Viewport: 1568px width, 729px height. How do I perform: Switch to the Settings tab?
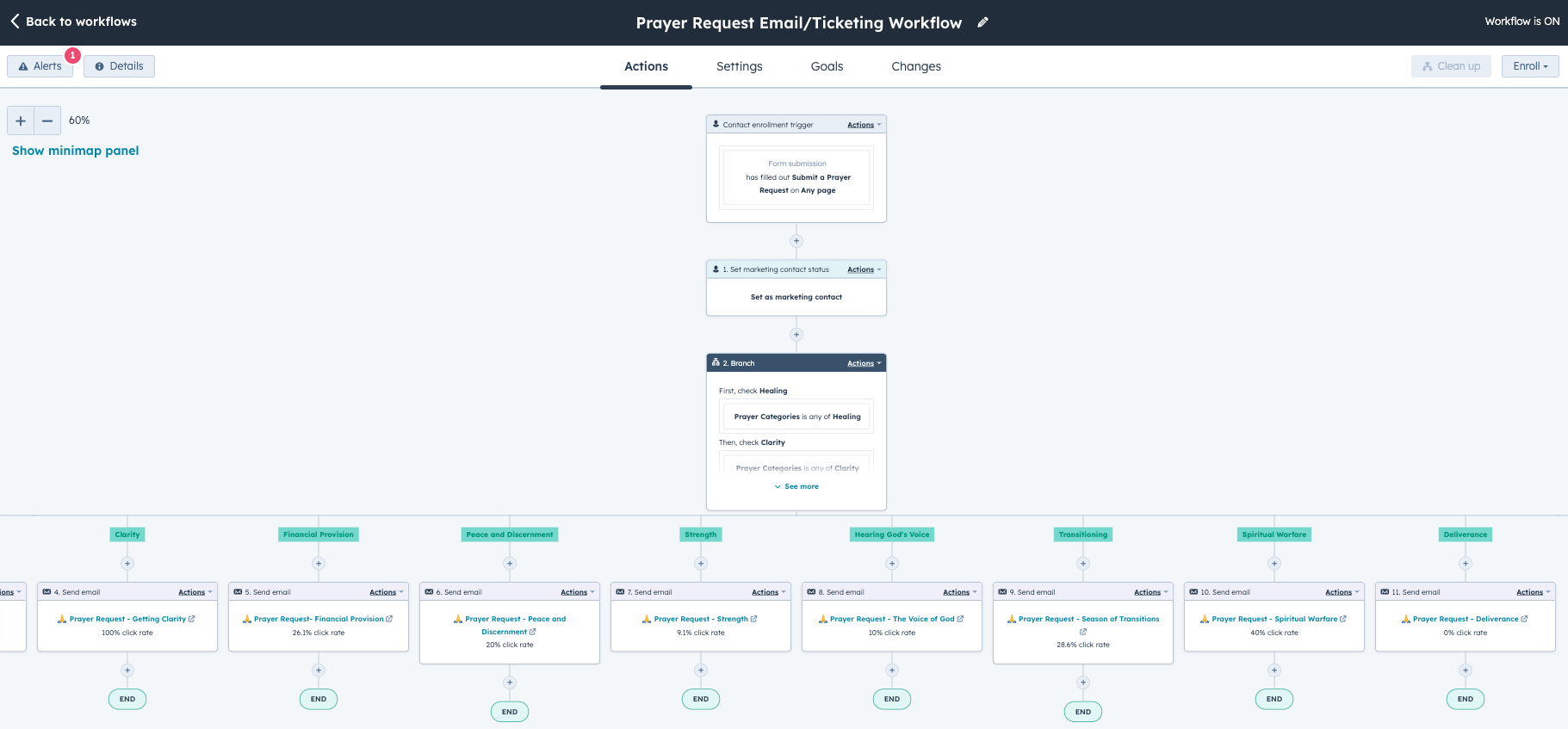coord(739,66)
